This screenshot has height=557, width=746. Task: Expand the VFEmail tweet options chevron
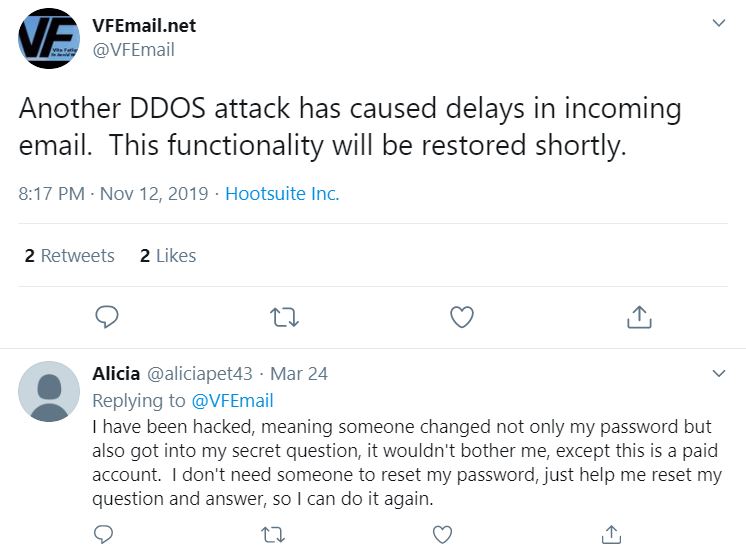[x=718, y=23]
